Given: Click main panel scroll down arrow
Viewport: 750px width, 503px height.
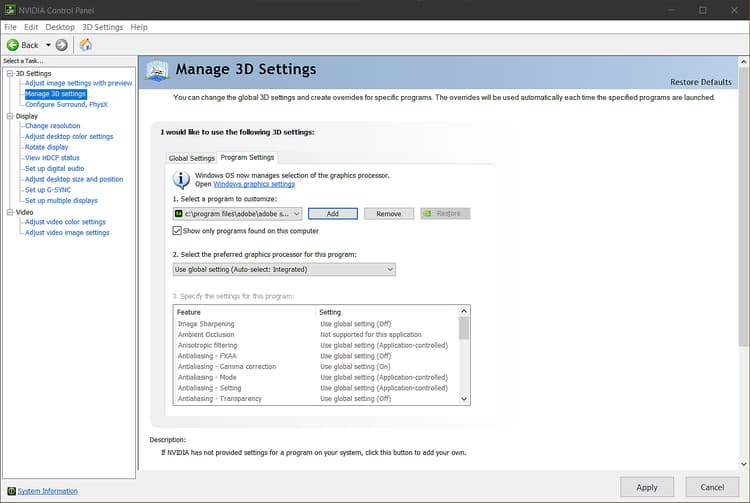Looking at the screenshot, I should point(743,463).
